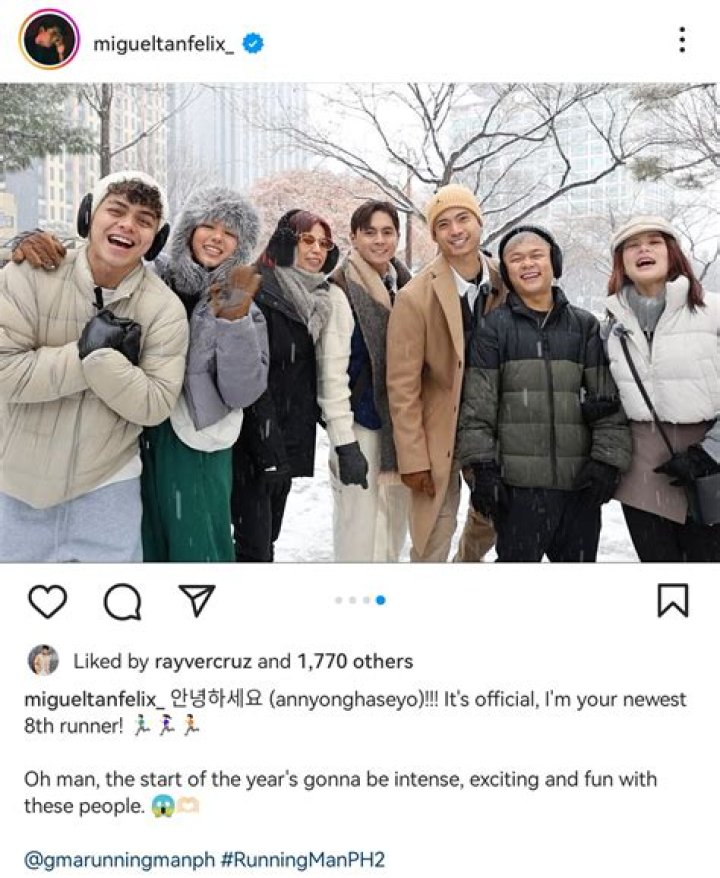This screenshot has width=720, height=878.
Task: Save post with bookmark icon
Action: tap(672, 600)
